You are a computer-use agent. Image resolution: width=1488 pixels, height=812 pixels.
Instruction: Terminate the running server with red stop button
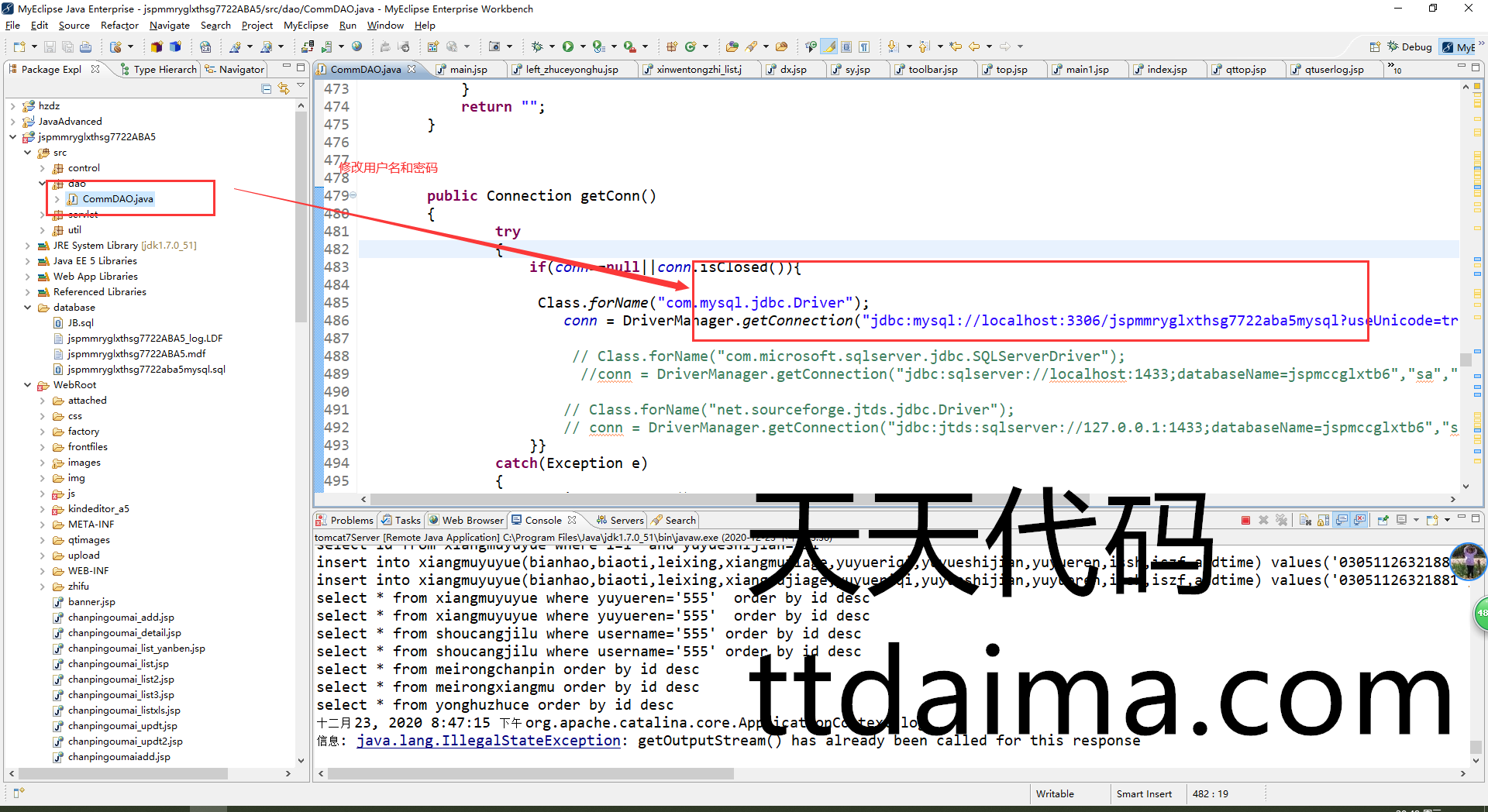click(x=1245, y=520)
